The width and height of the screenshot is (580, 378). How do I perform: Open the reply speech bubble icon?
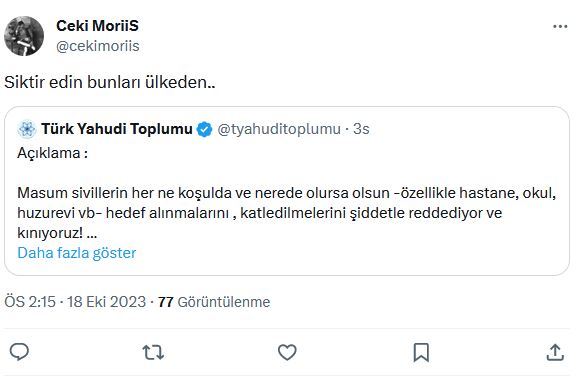tap(19, 352)
